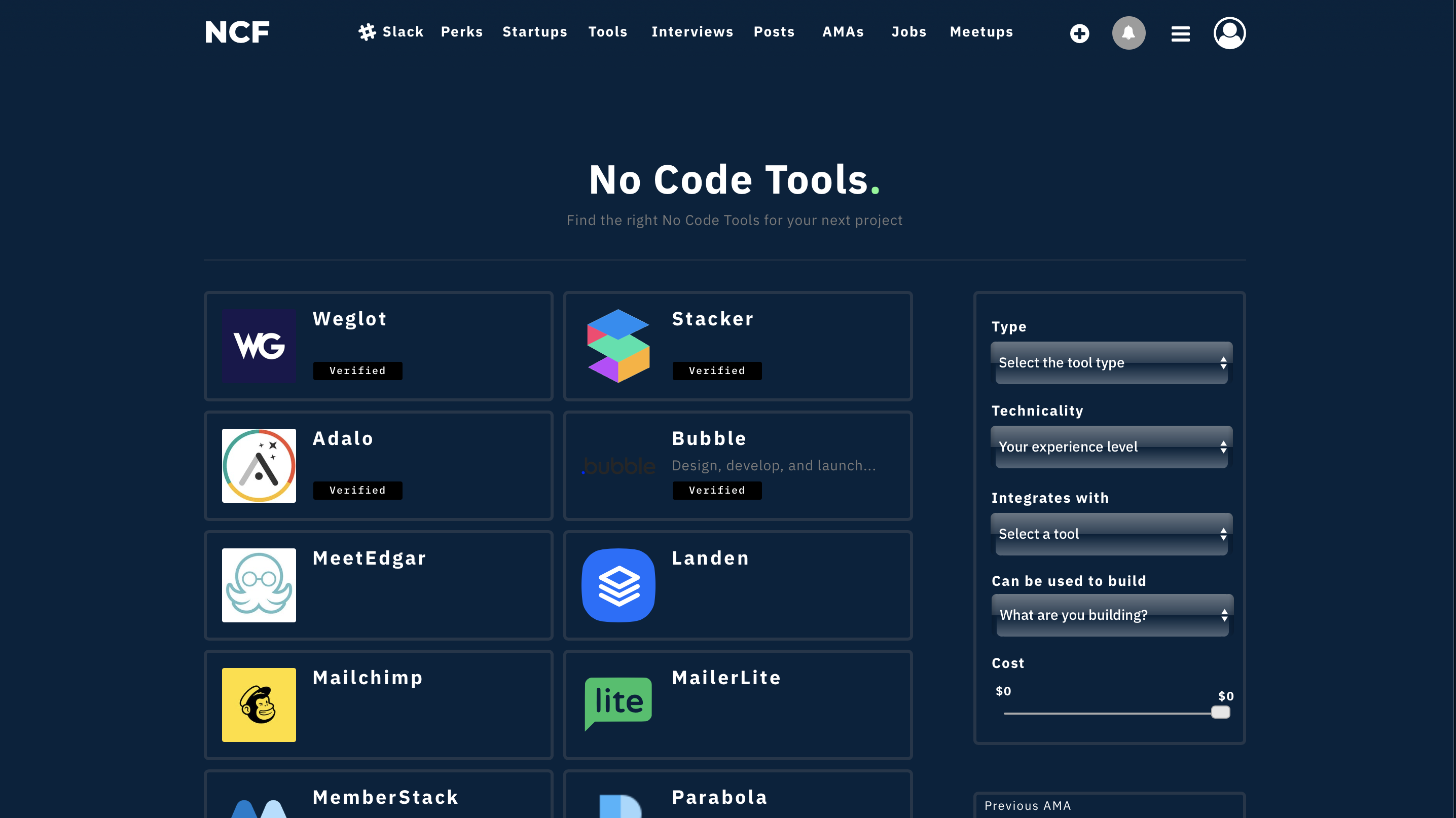Click the MeetEdgar octopus logo
Image resolution: width=1456 pixels, height=818 pixels.
pos(259,585)
